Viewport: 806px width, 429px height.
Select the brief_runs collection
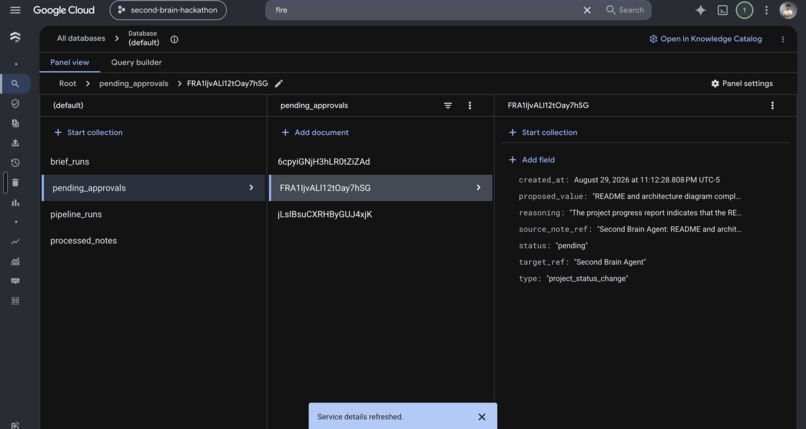[x=154, y=161]
